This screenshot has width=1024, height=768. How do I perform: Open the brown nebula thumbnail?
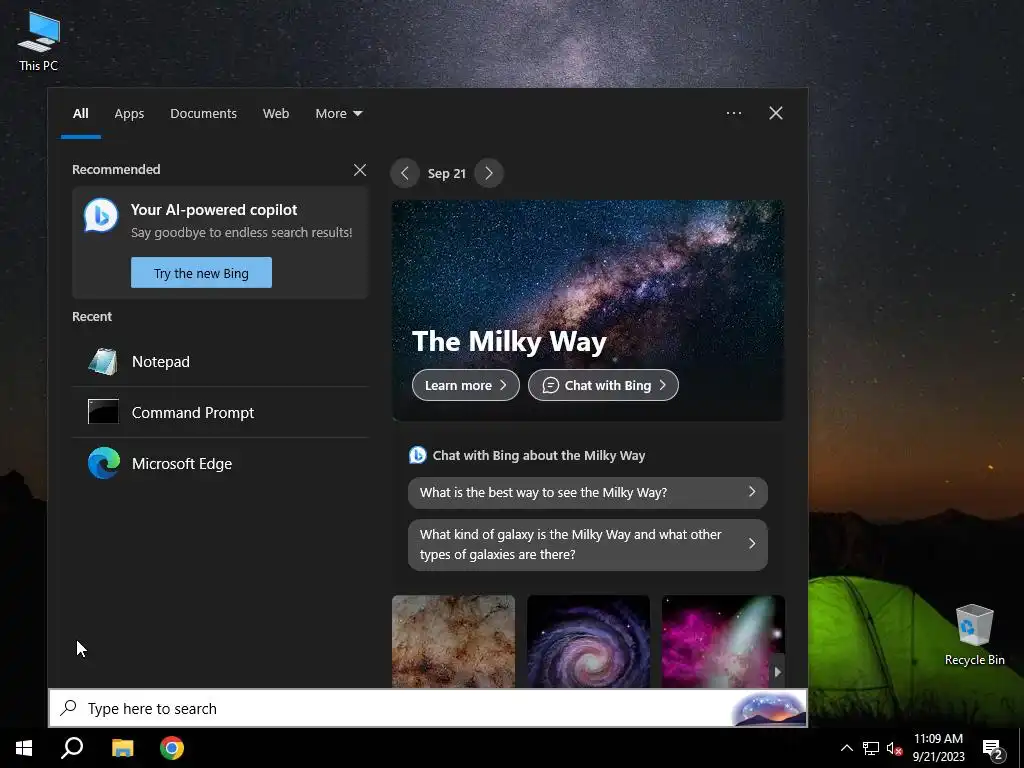click(453, 641)
